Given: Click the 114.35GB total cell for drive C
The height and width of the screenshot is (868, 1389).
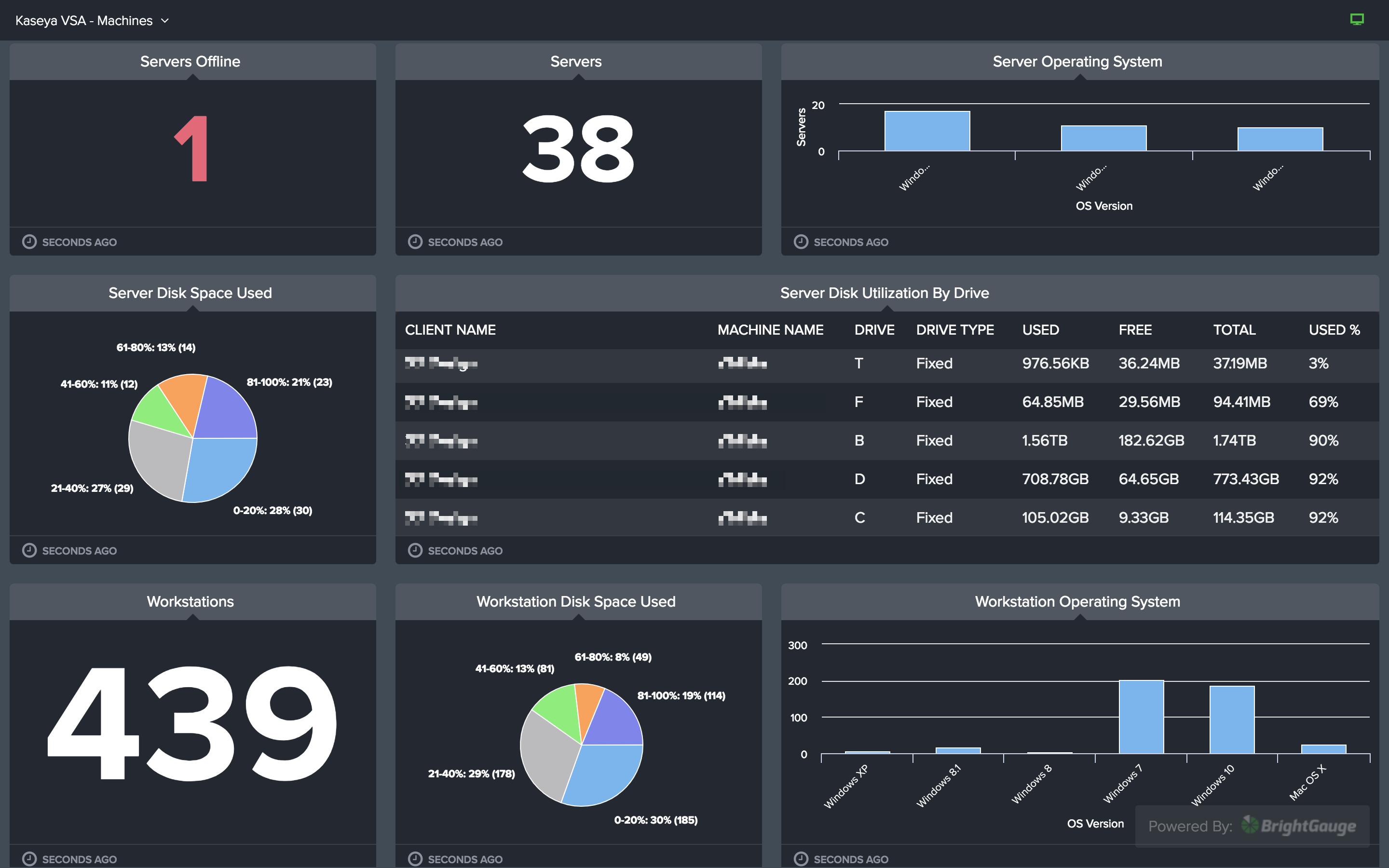Looking at the screenshot, I should coord(1243,517).
